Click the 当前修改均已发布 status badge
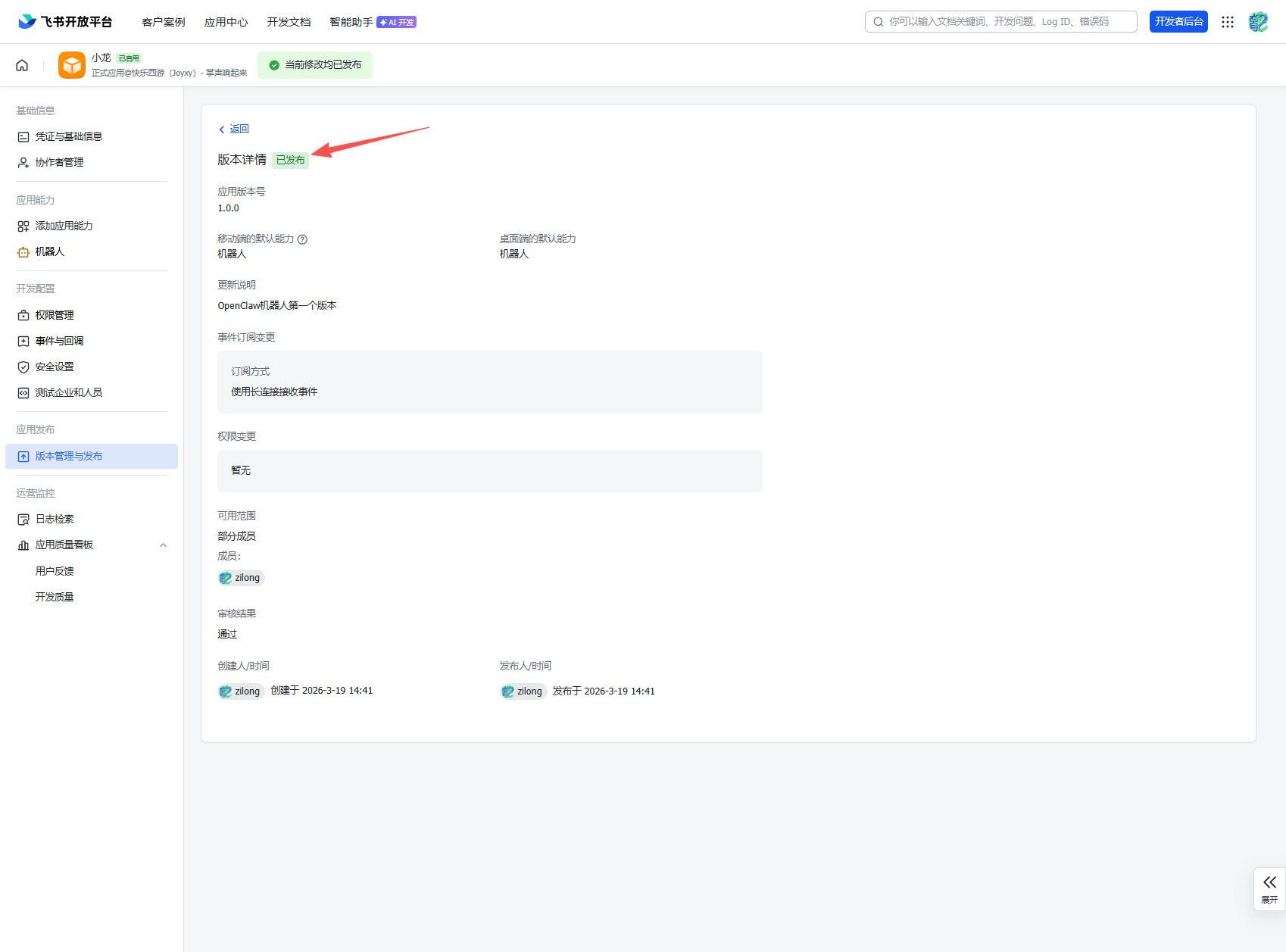 [x=315, y=65]
